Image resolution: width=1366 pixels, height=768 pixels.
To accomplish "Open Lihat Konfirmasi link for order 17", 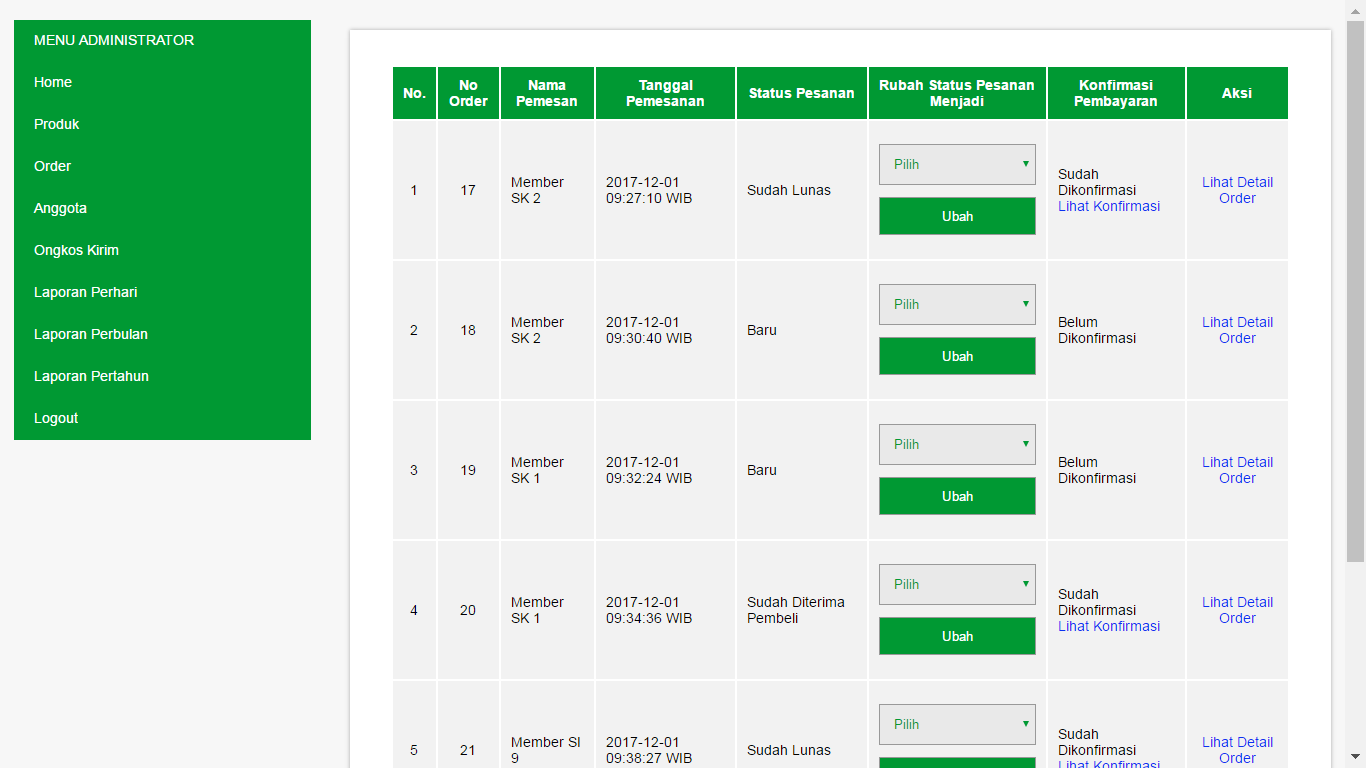I will tap(1108, 206).
